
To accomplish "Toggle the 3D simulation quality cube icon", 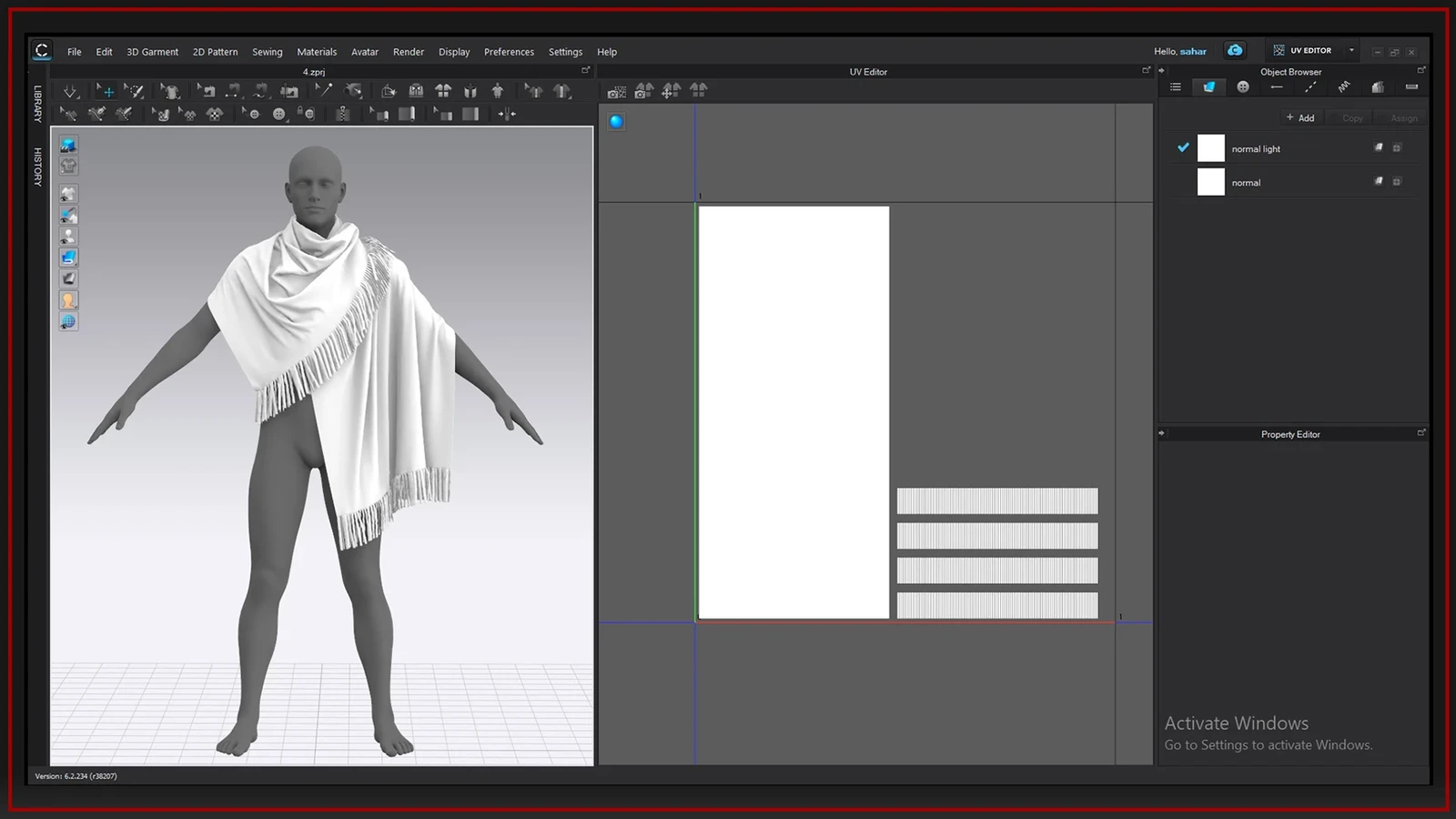I will tap(68, 145).
